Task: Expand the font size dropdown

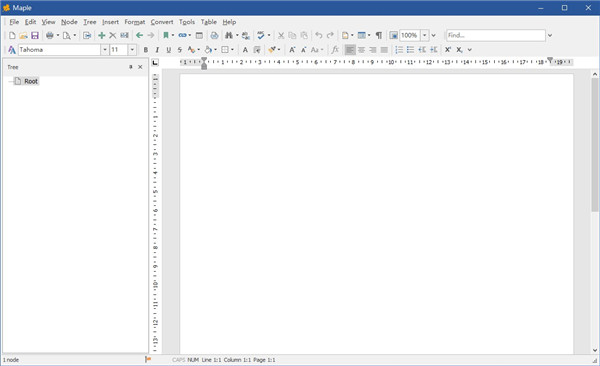Action: tap(132, 50)
